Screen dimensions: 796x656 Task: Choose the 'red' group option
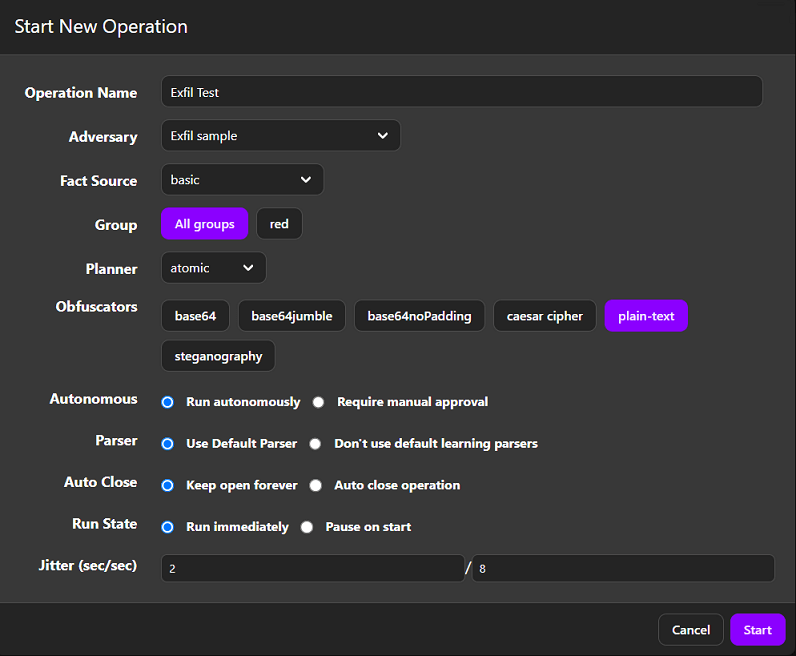(x=279, y=224)
